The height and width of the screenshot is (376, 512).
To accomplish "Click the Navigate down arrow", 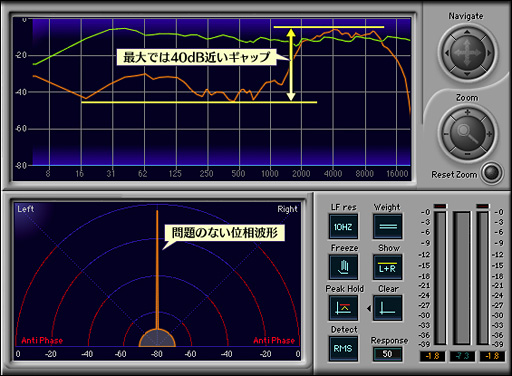I will click(x=467, y=74).
